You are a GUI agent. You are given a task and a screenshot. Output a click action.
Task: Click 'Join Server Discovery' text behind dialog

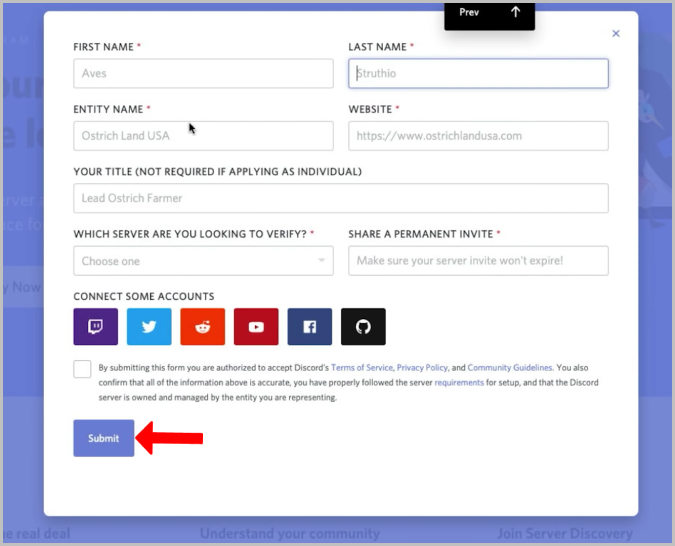point(565,534)
